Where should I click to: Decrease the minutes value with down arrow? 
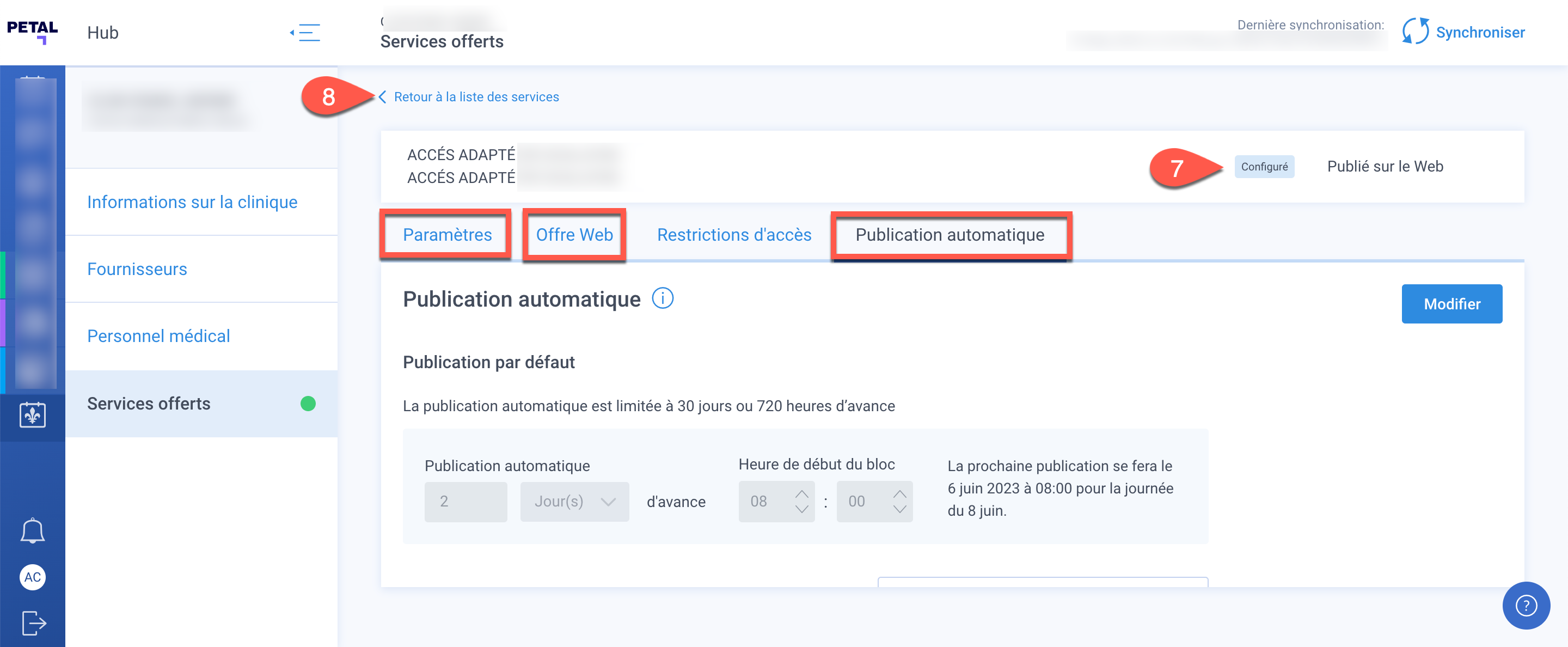pos(899,509)
